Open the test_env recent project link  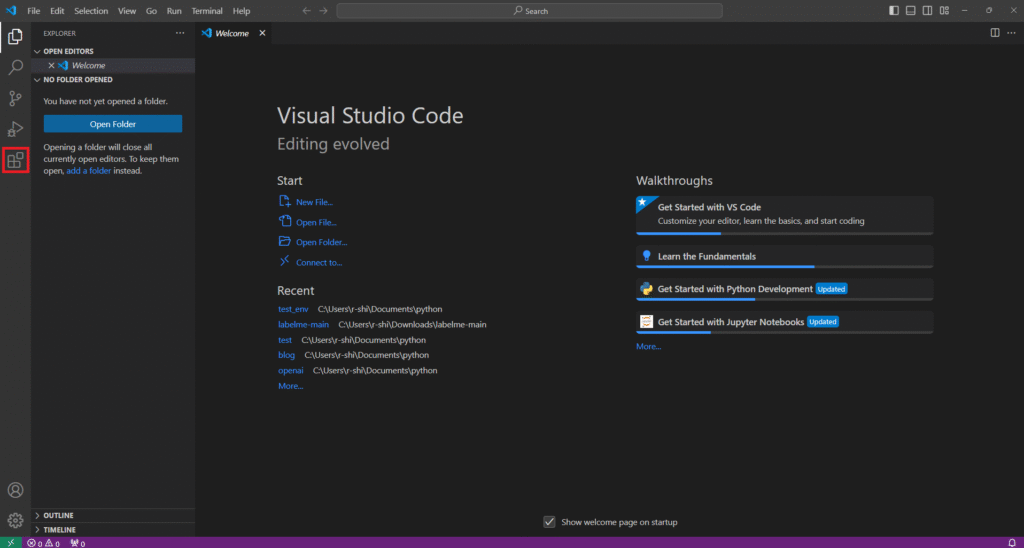[293, 309]
